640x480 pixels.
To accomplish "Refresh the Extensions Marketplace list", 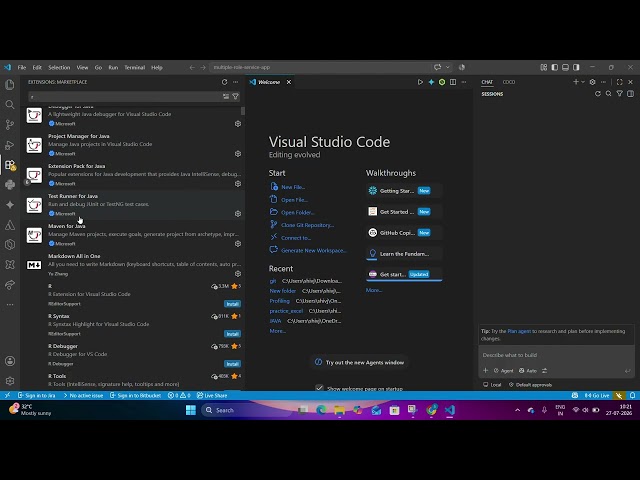I will pyautogui.click(x=224, y=82).
